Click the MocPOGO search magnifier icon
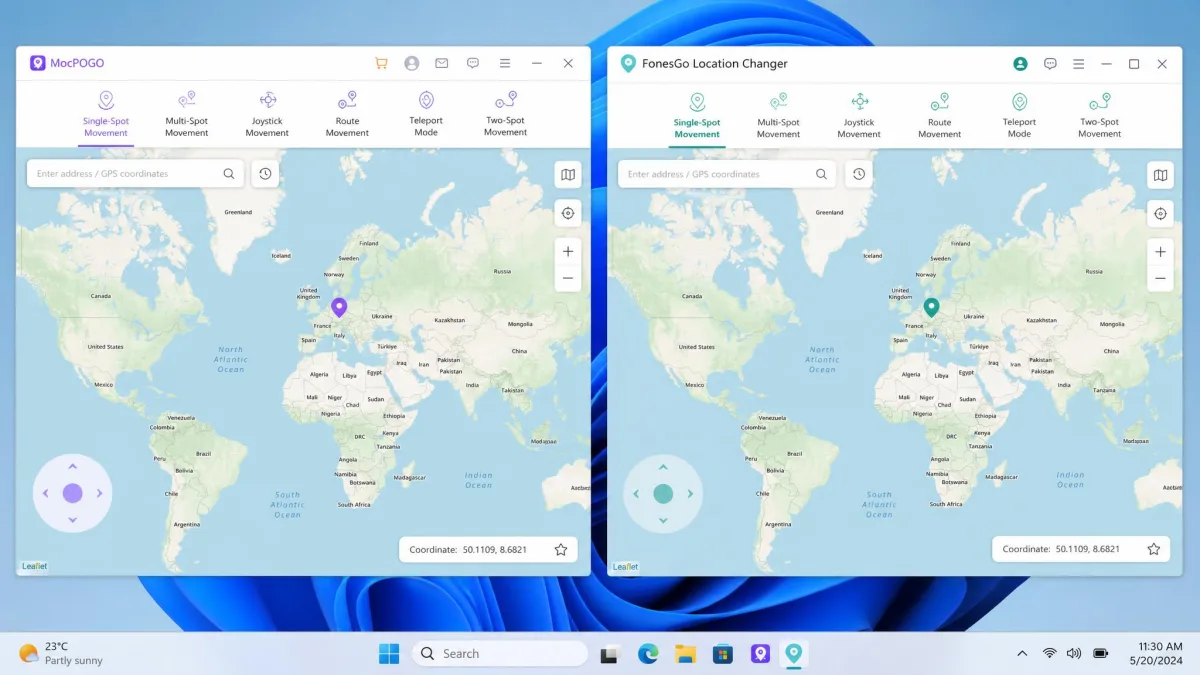 point(230,174)
